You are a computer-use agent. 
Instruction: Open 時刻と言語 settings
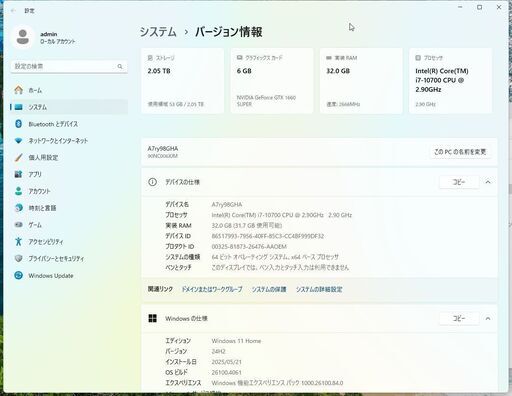click(69, 208)
